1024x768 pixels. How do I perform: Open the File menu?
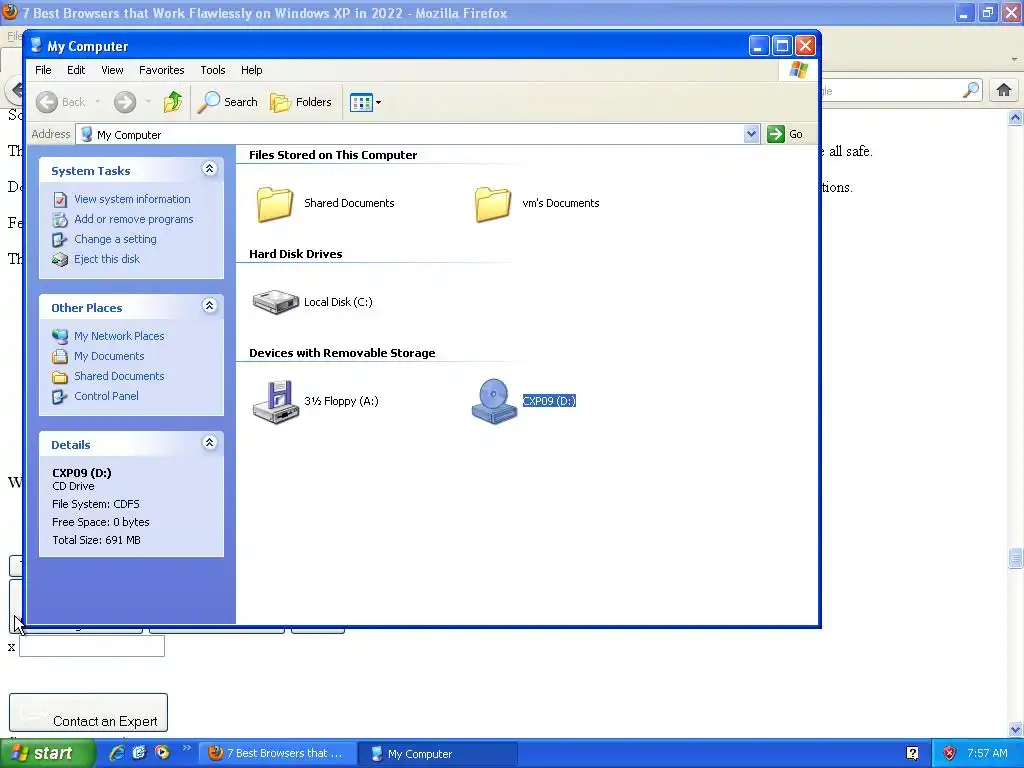pyautogui.click(x=43, y=70)
